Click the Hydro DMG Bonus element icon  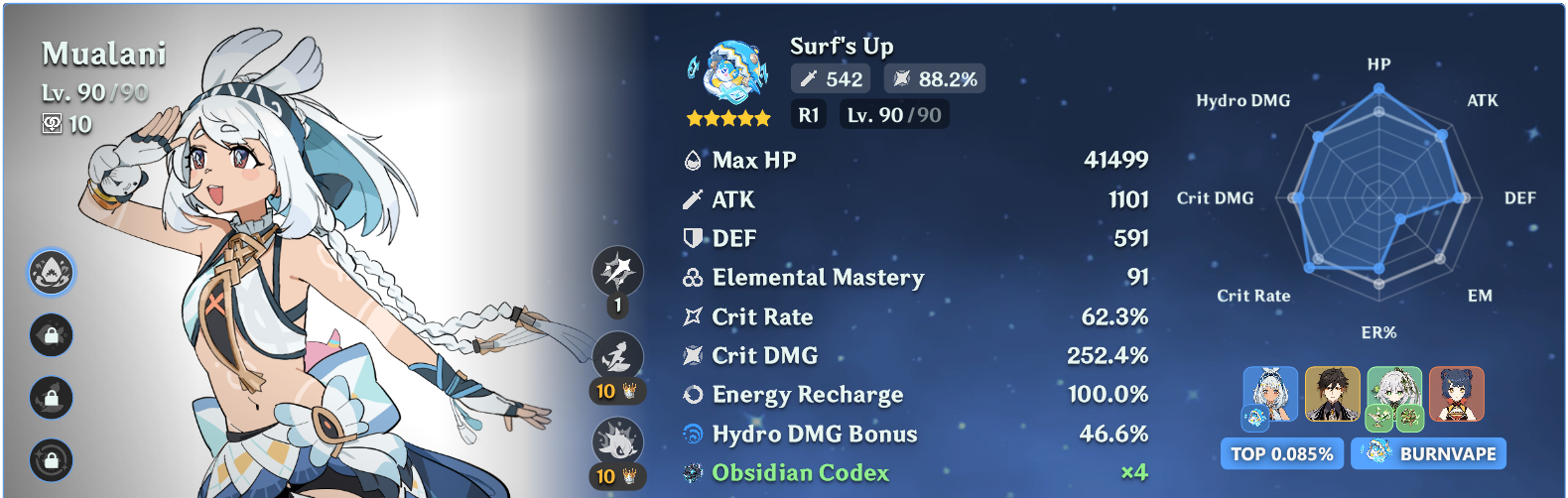693,434
